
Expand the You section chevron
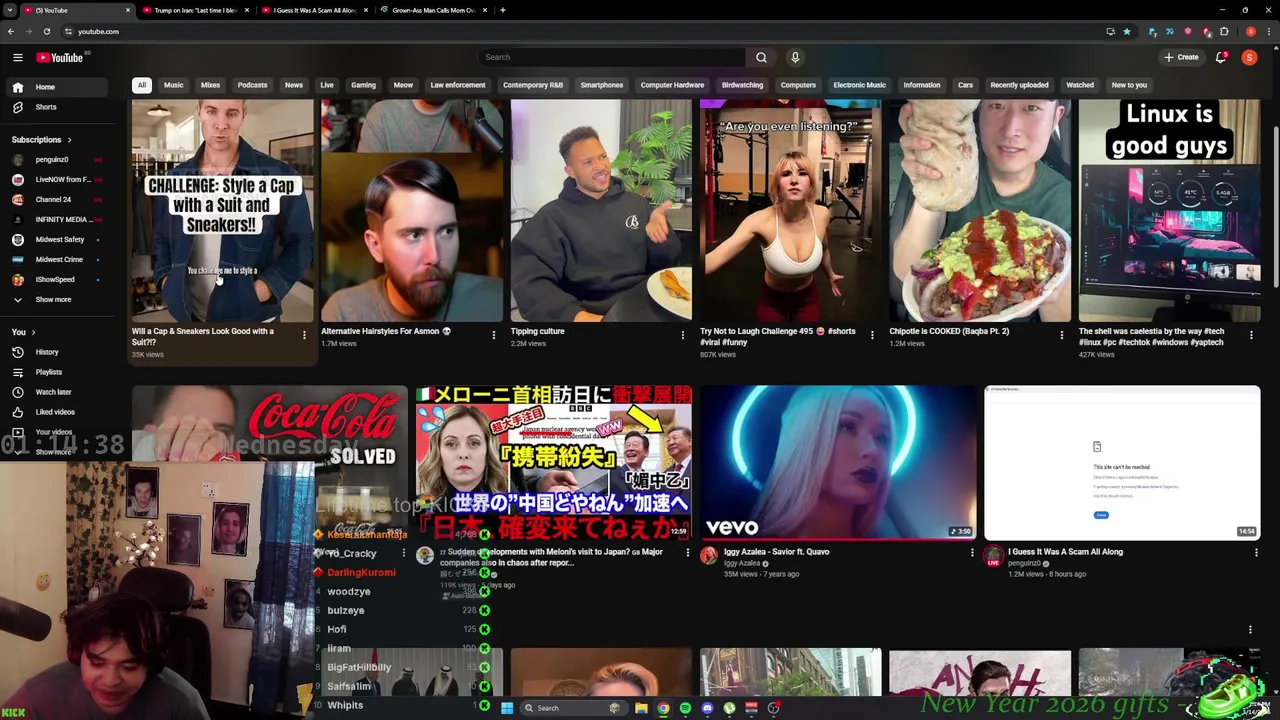coord(33,332)
